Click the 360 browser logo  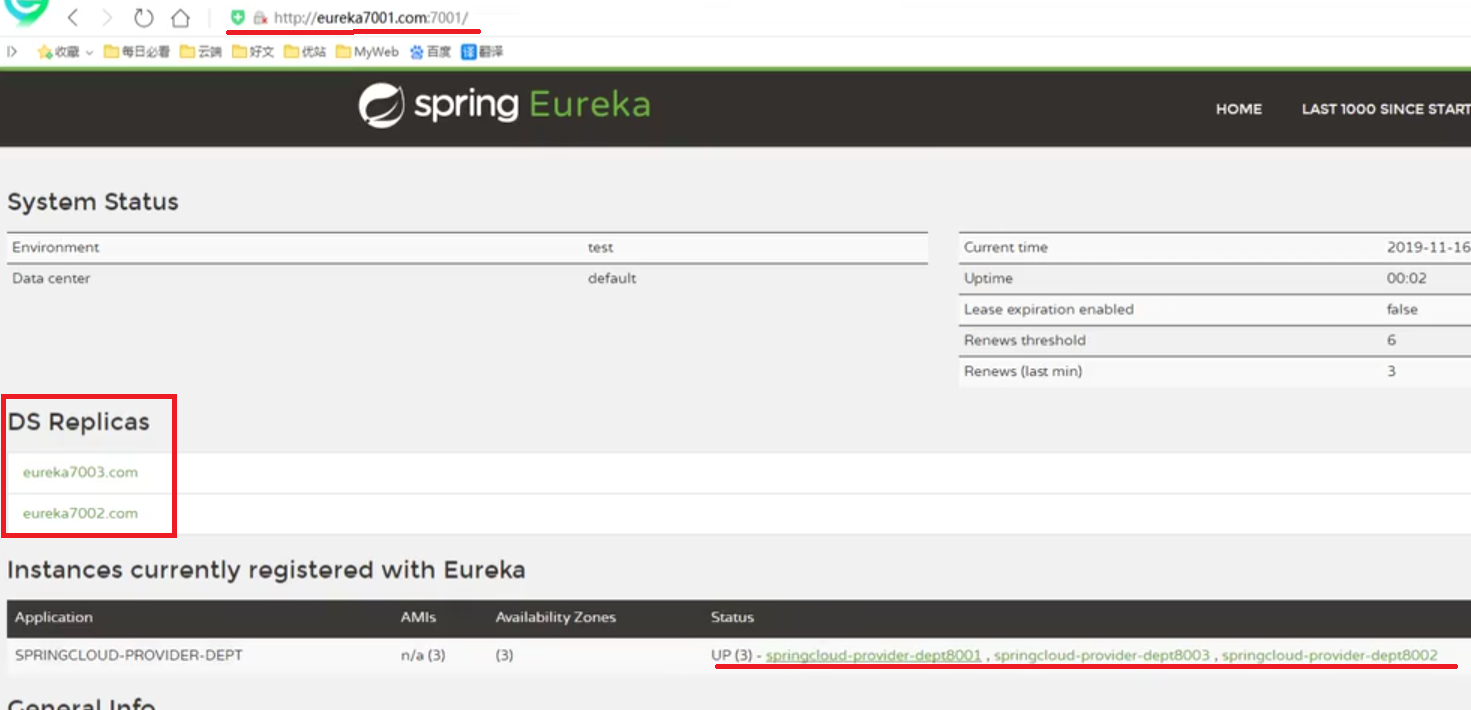[x=26, y=12]
